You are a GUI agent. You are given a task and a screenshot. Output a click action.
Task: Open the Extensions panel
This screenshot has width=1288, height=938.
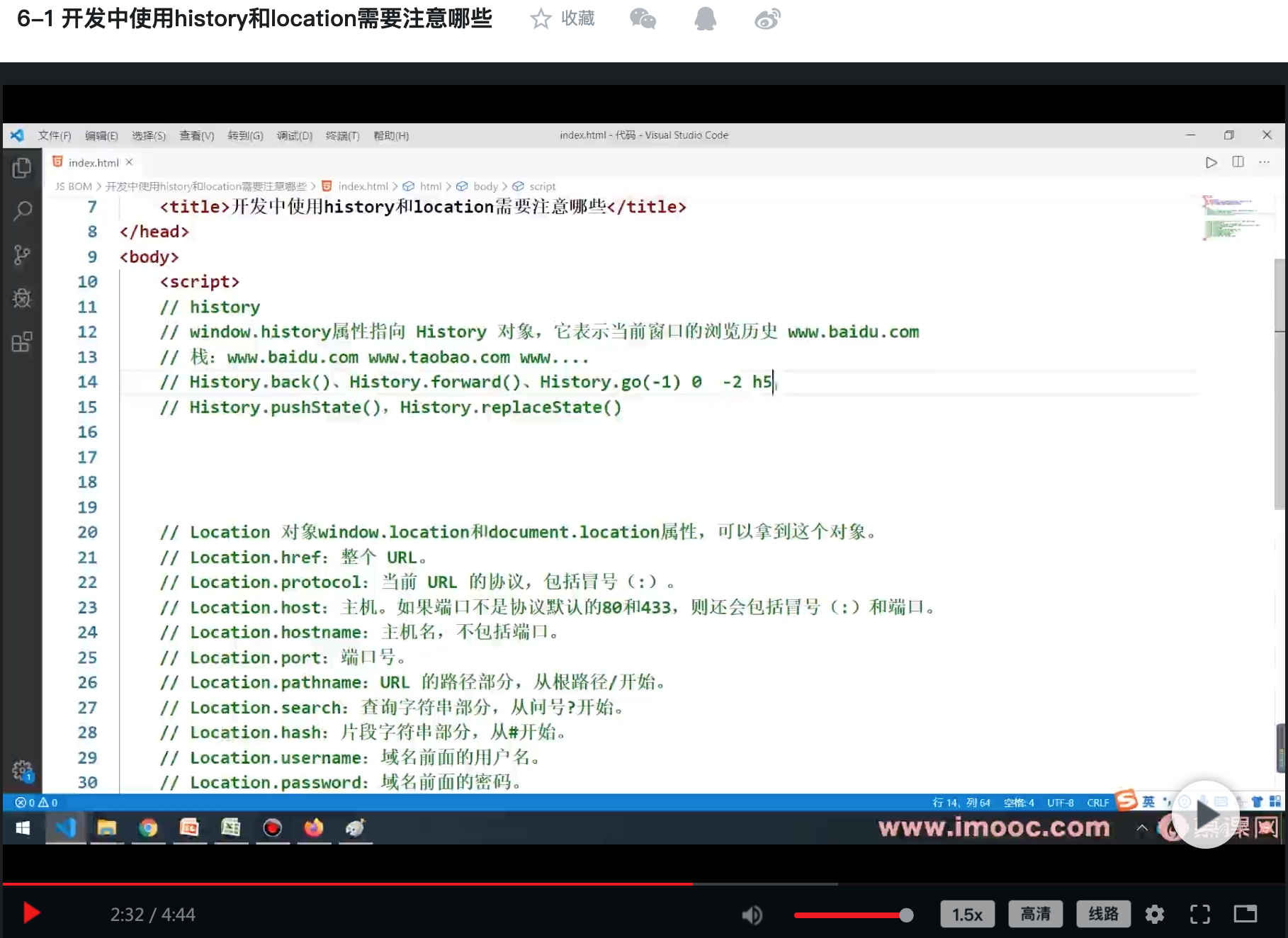pos(22,342)
